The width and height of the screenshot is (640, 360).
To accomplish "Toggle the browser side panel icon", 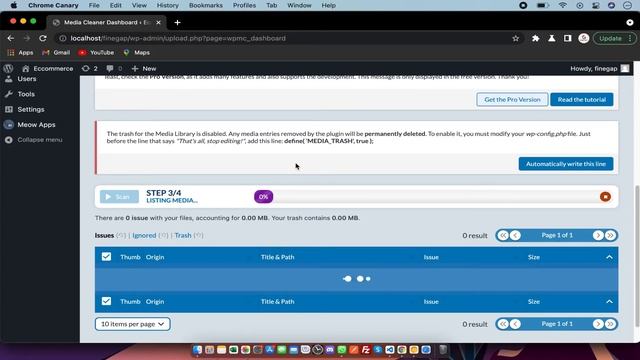I will pyautogui.click(x=567, y=38).
